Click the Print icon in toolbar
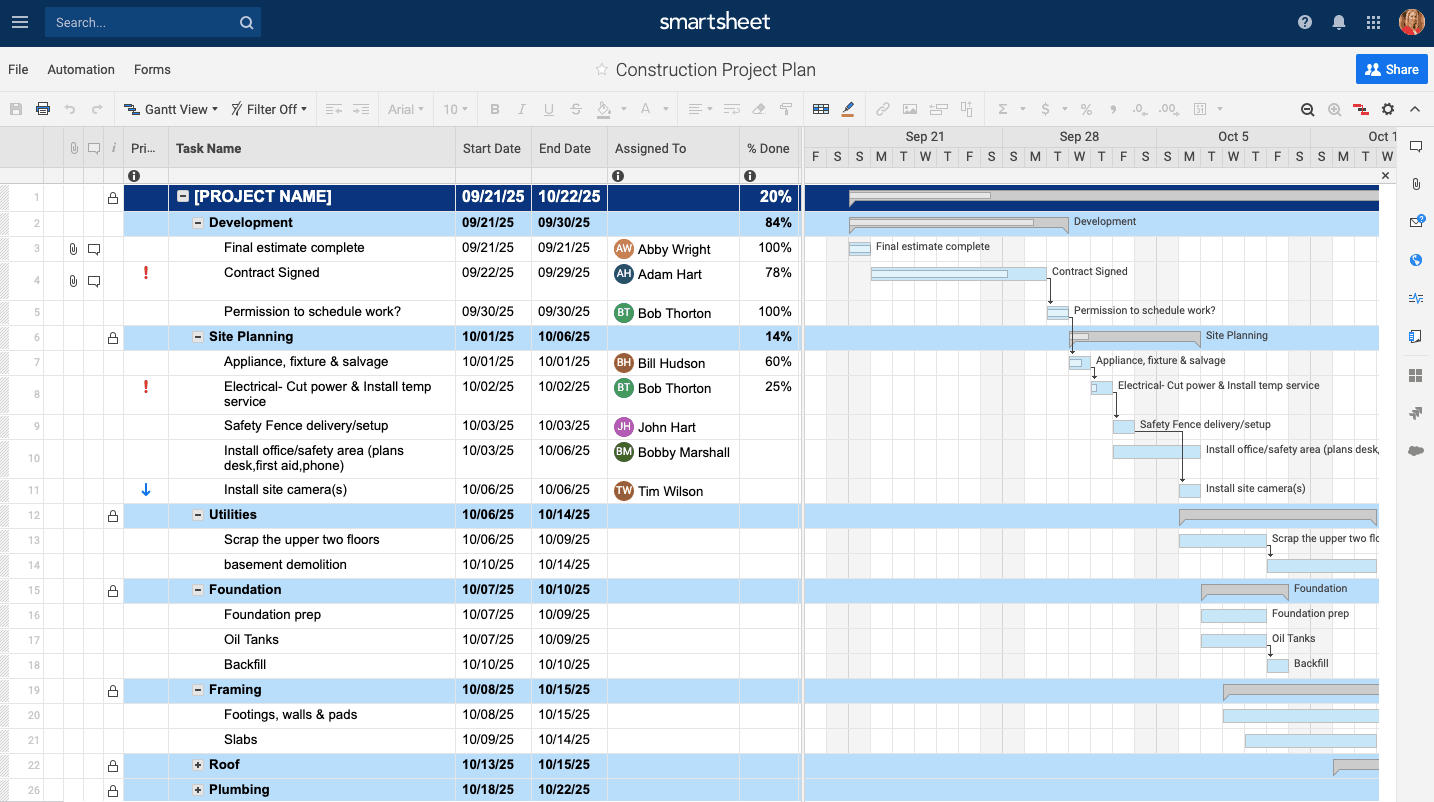 pyautogui.click(x=43, y=109)
